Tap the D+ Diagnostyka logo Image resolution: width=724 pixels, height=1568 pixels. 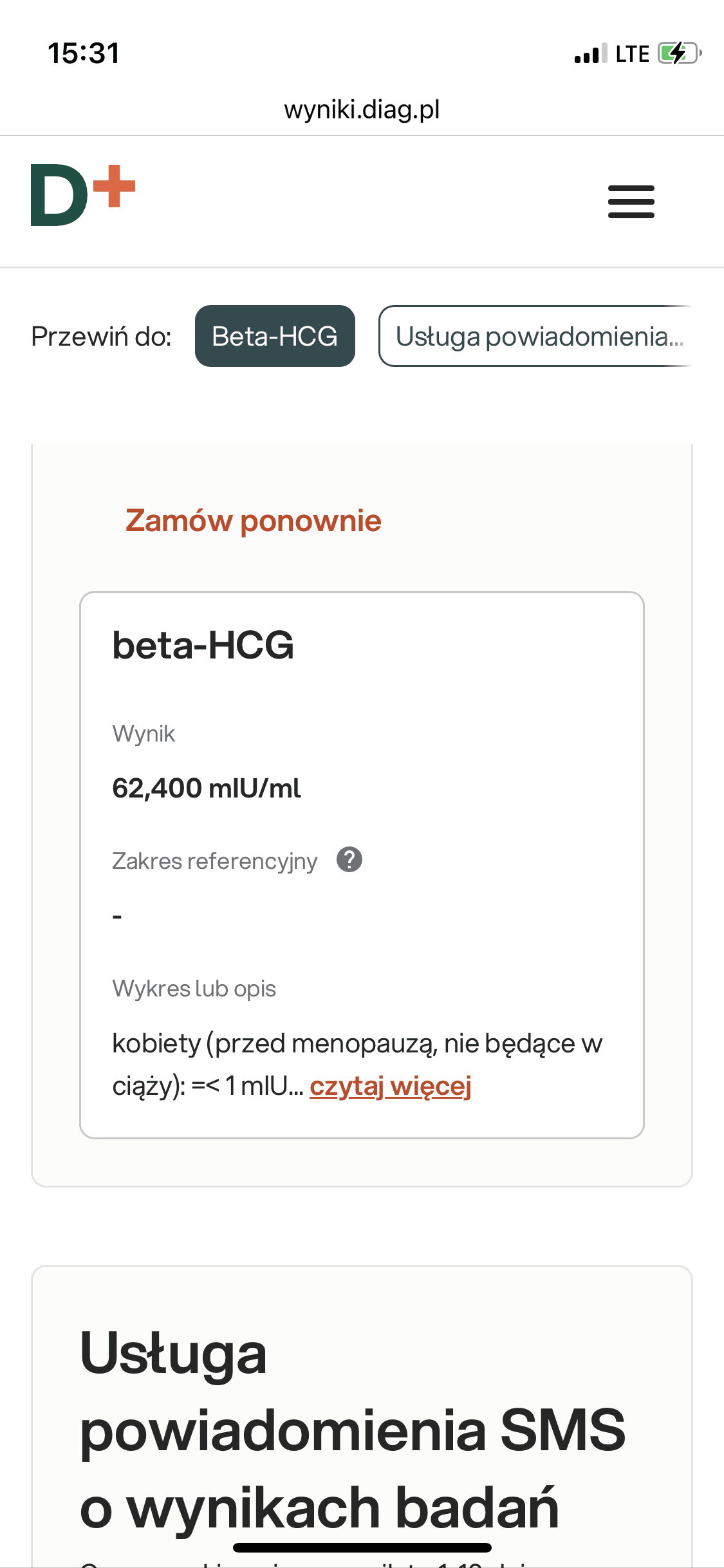pyautogui.click(x=83, y=195)
